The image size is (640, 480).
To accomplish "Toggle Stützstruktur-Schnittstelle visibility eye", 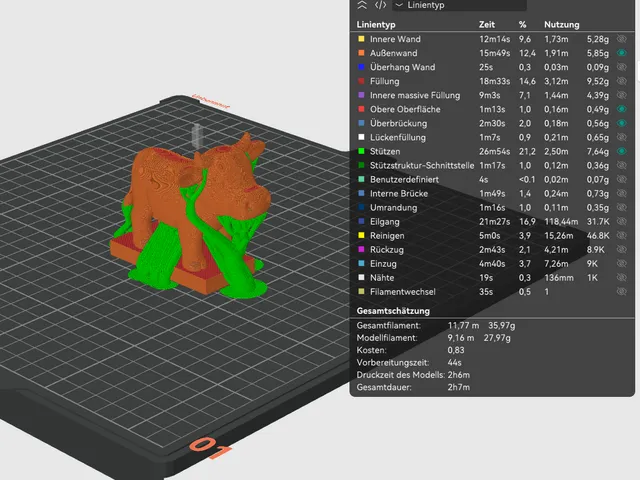I will [621, 165].
